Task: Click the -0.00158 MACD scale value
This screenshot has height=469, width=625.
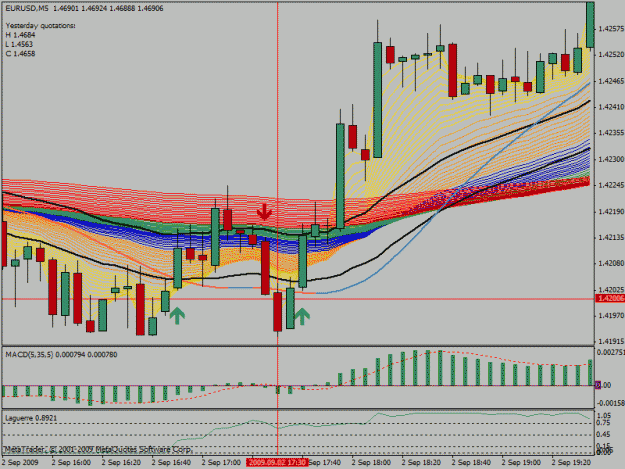Action: [x=611, y=403]
